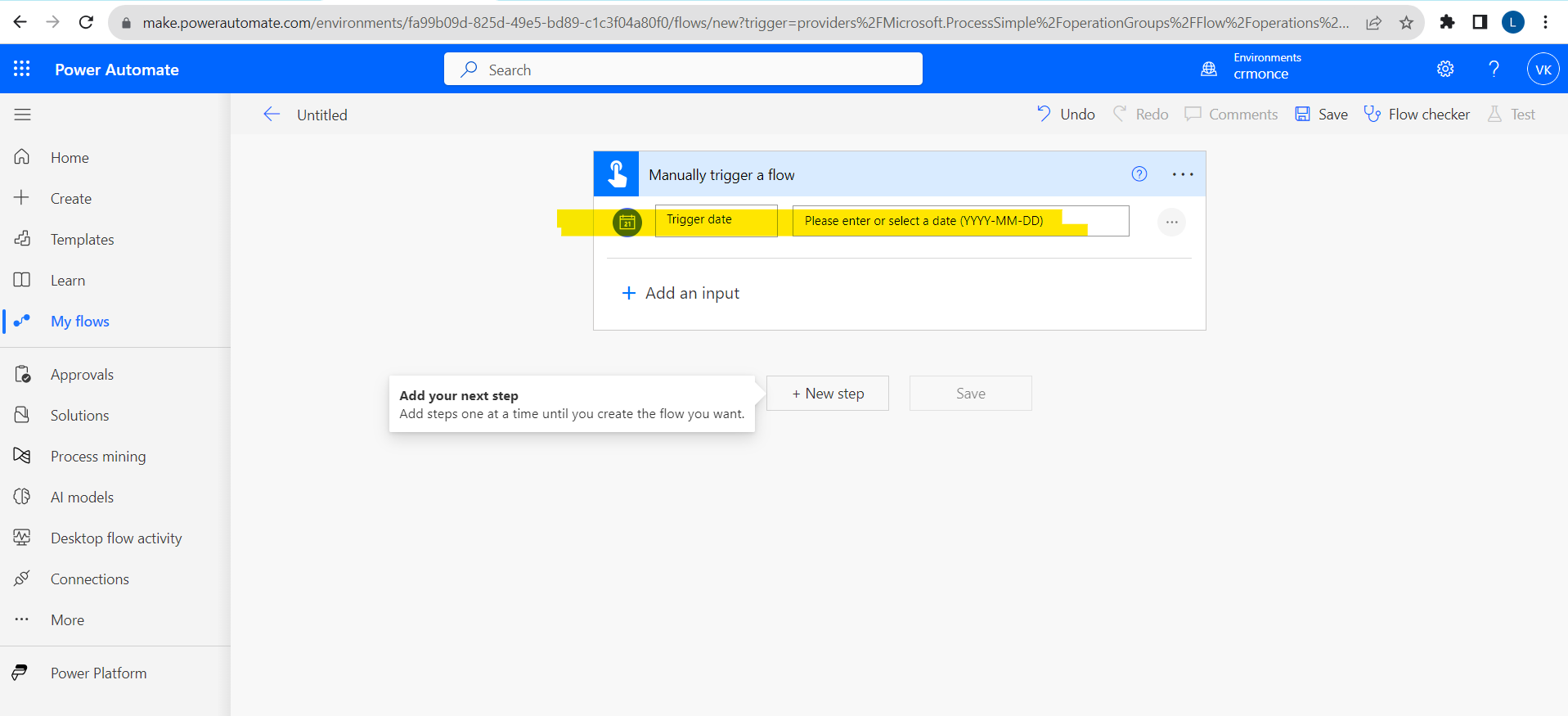Click the browser back arrow
Screen dimensions: 1568x716
point(20,22)
